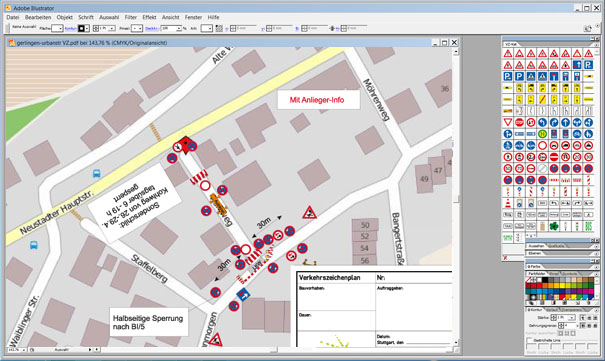Open the stroke weight dropdown in control bar

tap(112, 28)
